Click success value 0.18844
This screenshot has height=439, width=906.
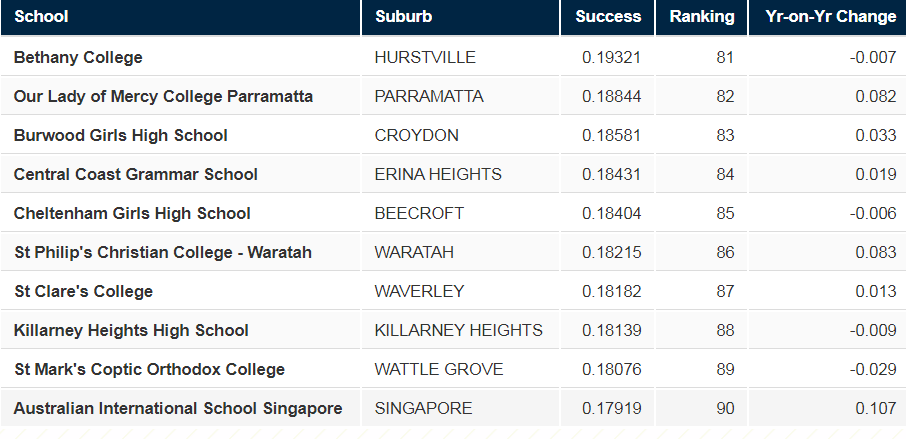611,96
